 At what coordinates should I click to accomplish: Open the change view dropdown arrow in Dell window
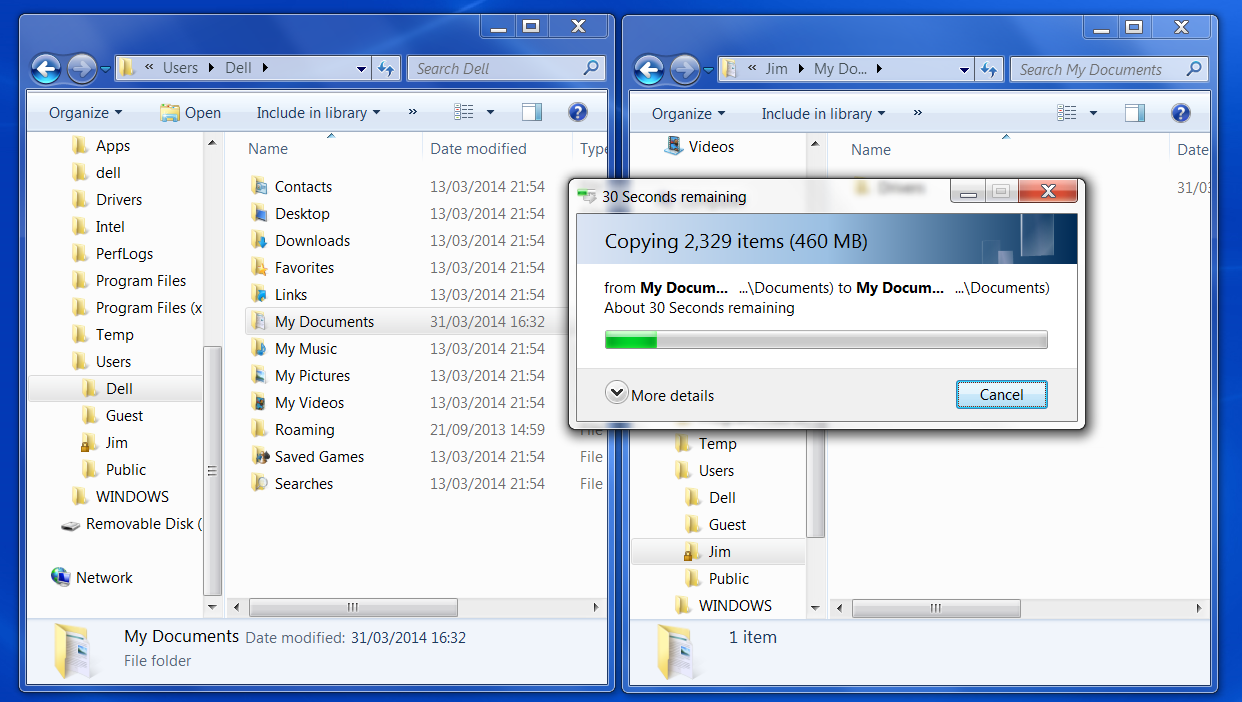tap(490, 112)
